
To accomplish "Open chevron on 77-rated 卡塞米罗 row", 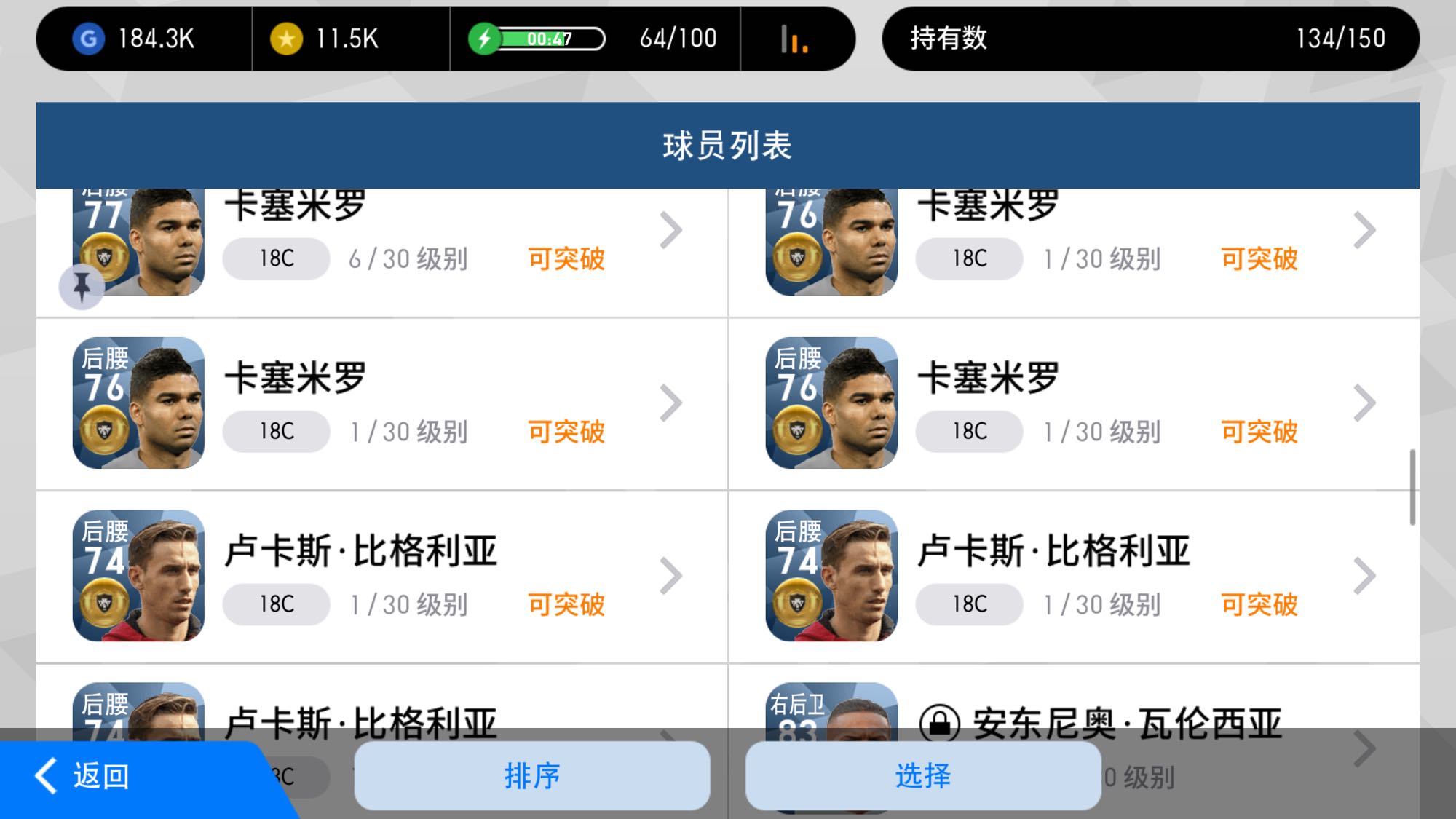I will click(x=671, y=231).
